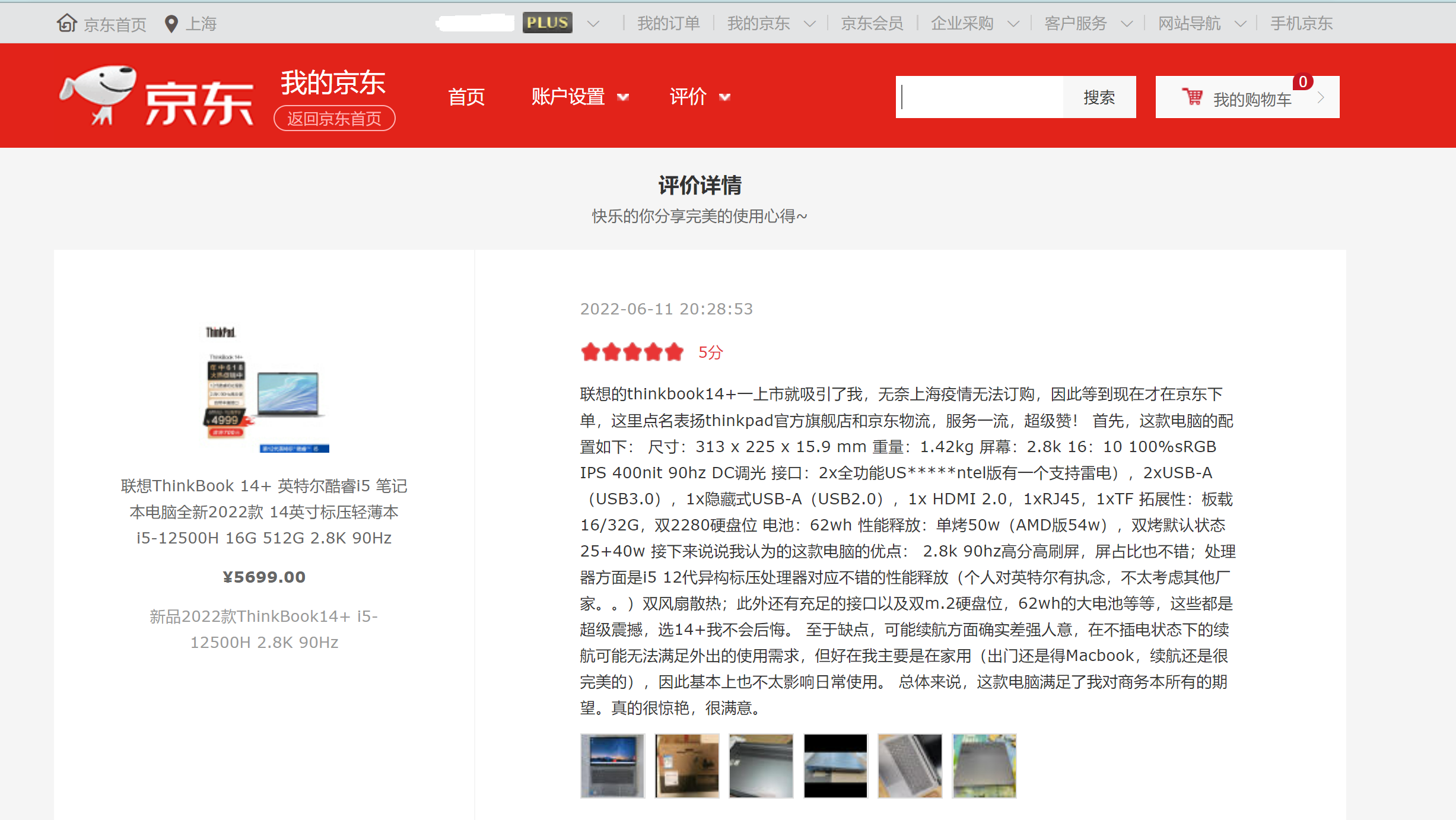Click the location pin icon near 上海
The image size is (1456, 820).
tap(171, 24)
